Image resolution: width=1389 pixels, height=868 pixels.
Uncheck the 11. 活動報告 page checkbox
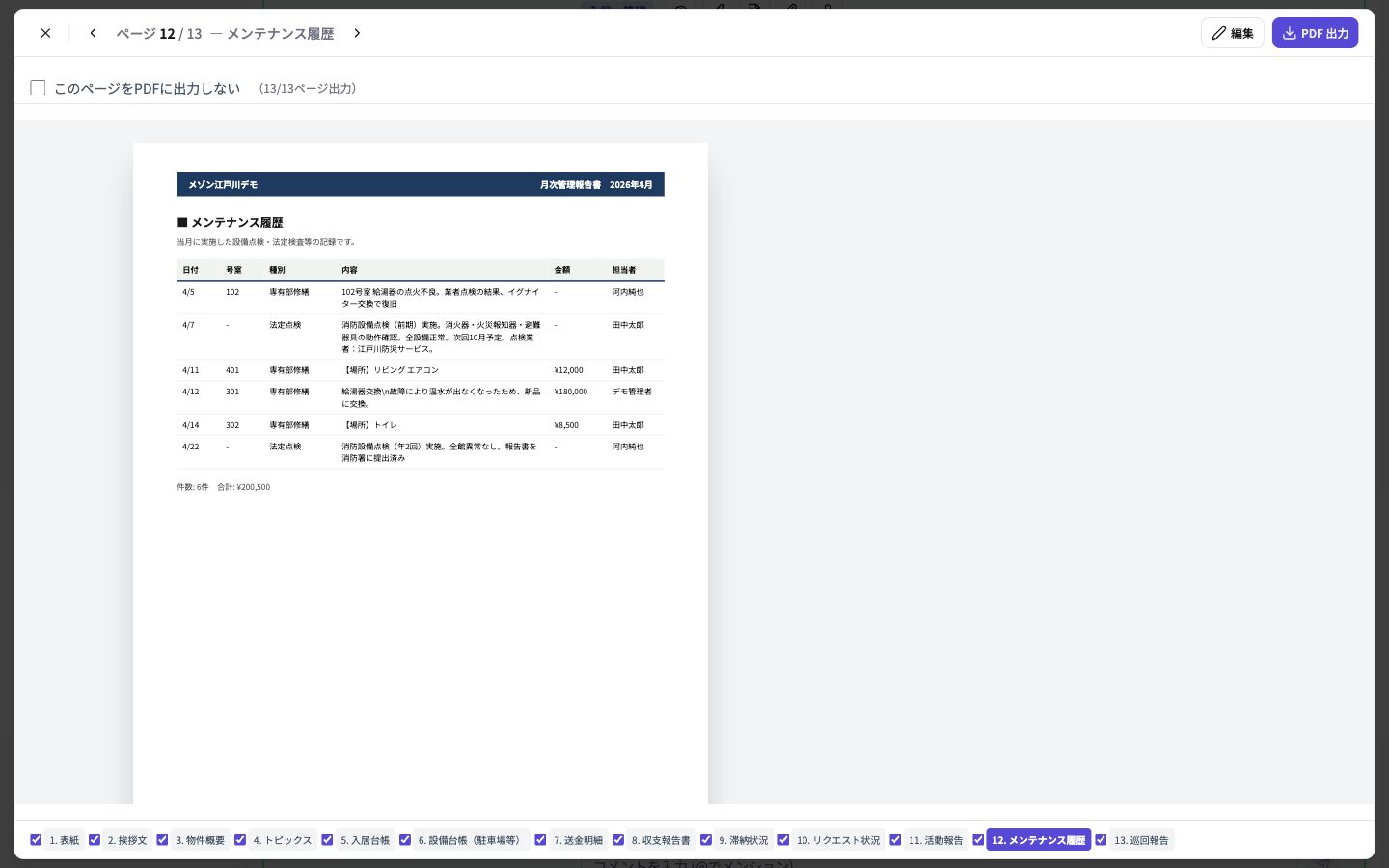pyautogui.click(x=895, y=840)
